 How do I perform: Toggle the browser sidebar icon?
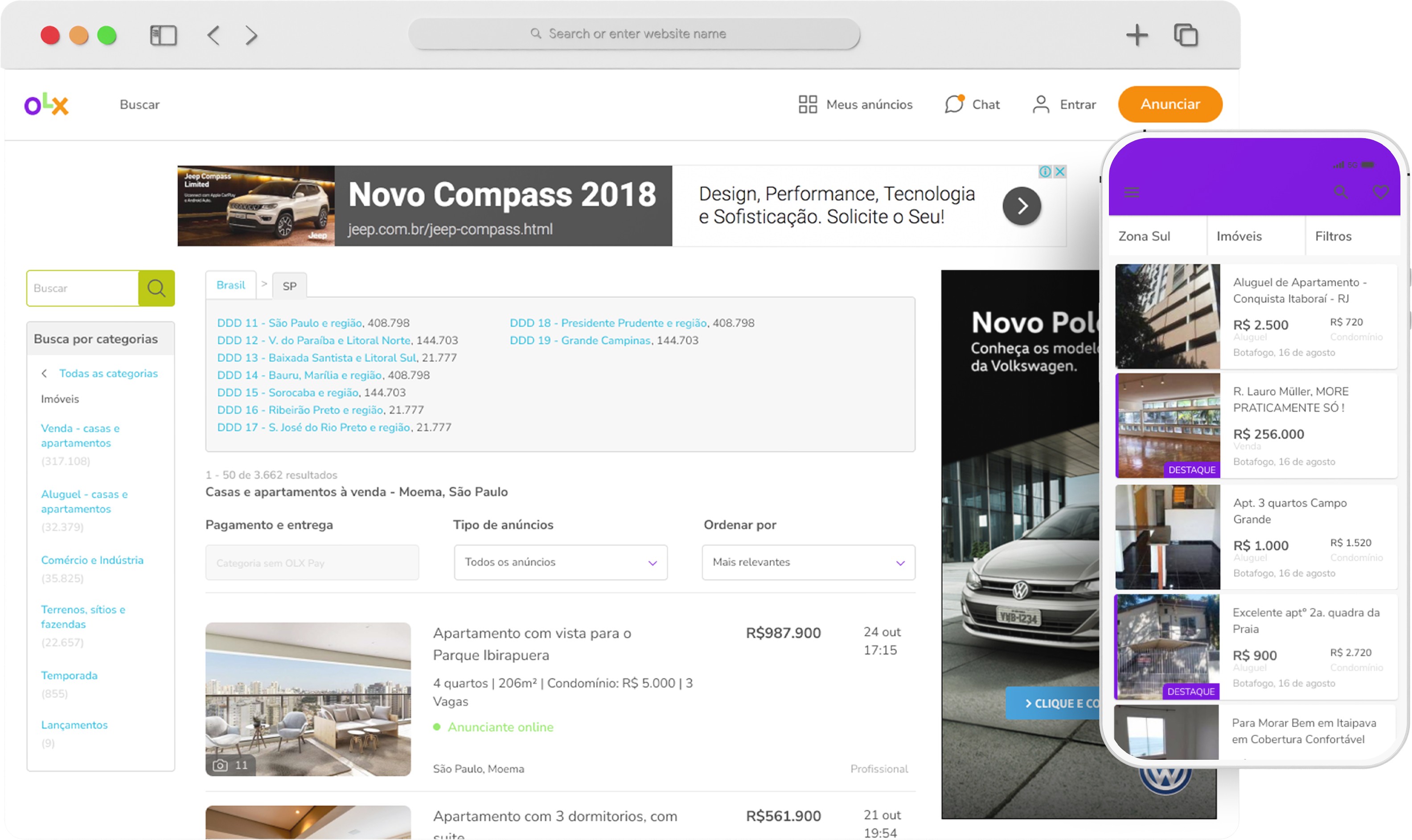(x=163, y=35)
